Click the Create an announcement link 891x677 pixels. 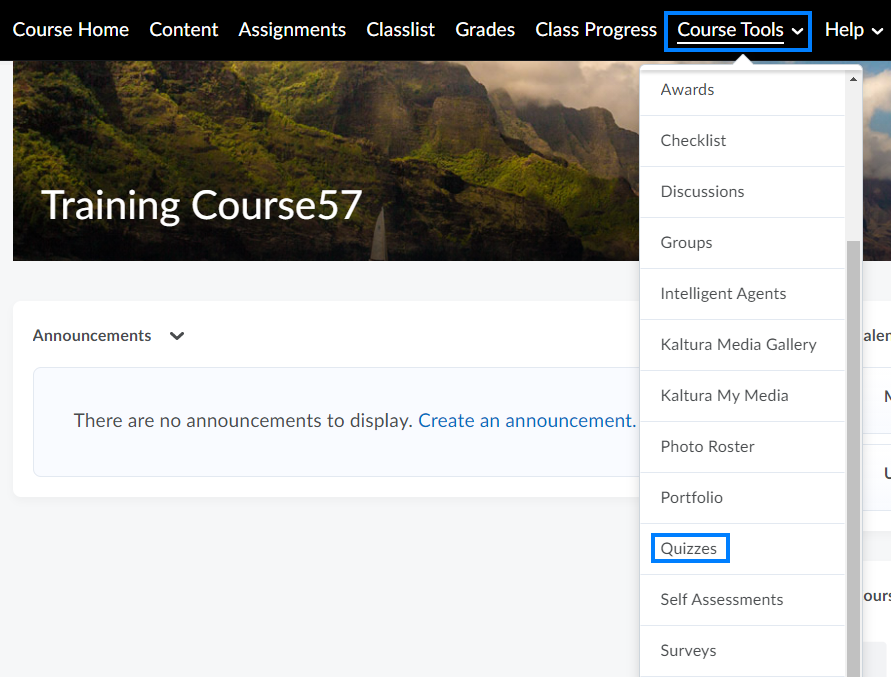coord(526,421)
